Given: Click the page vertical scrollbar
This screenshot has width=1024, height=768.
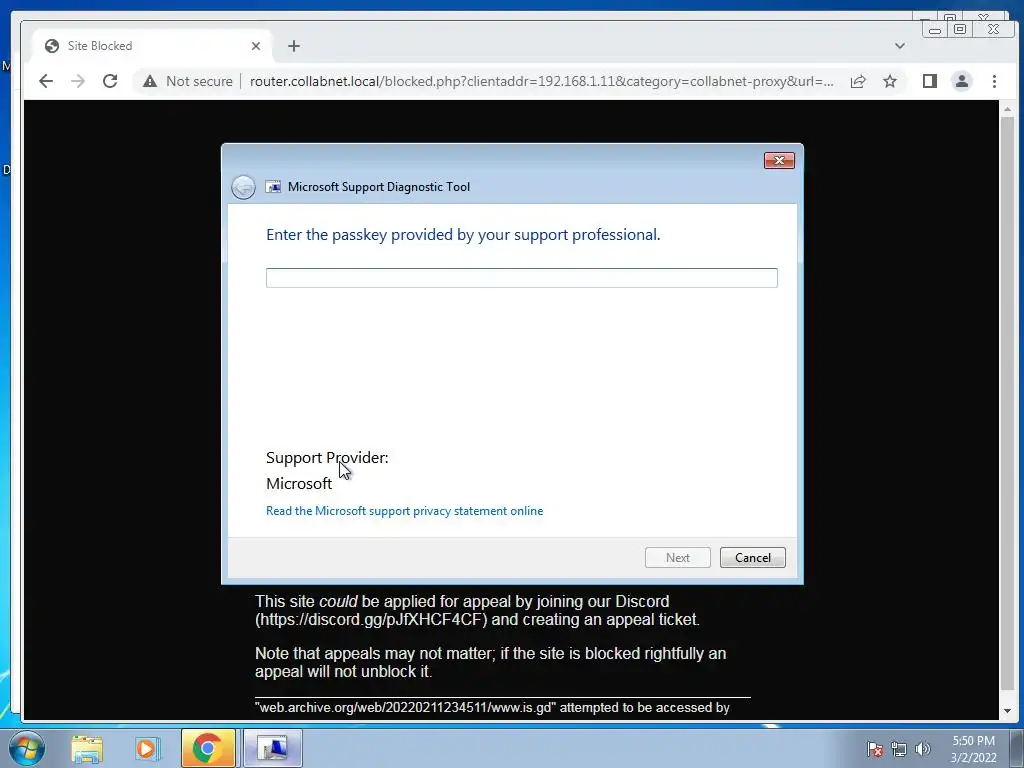Looking at the screenshot, I should click(1007, 404).
